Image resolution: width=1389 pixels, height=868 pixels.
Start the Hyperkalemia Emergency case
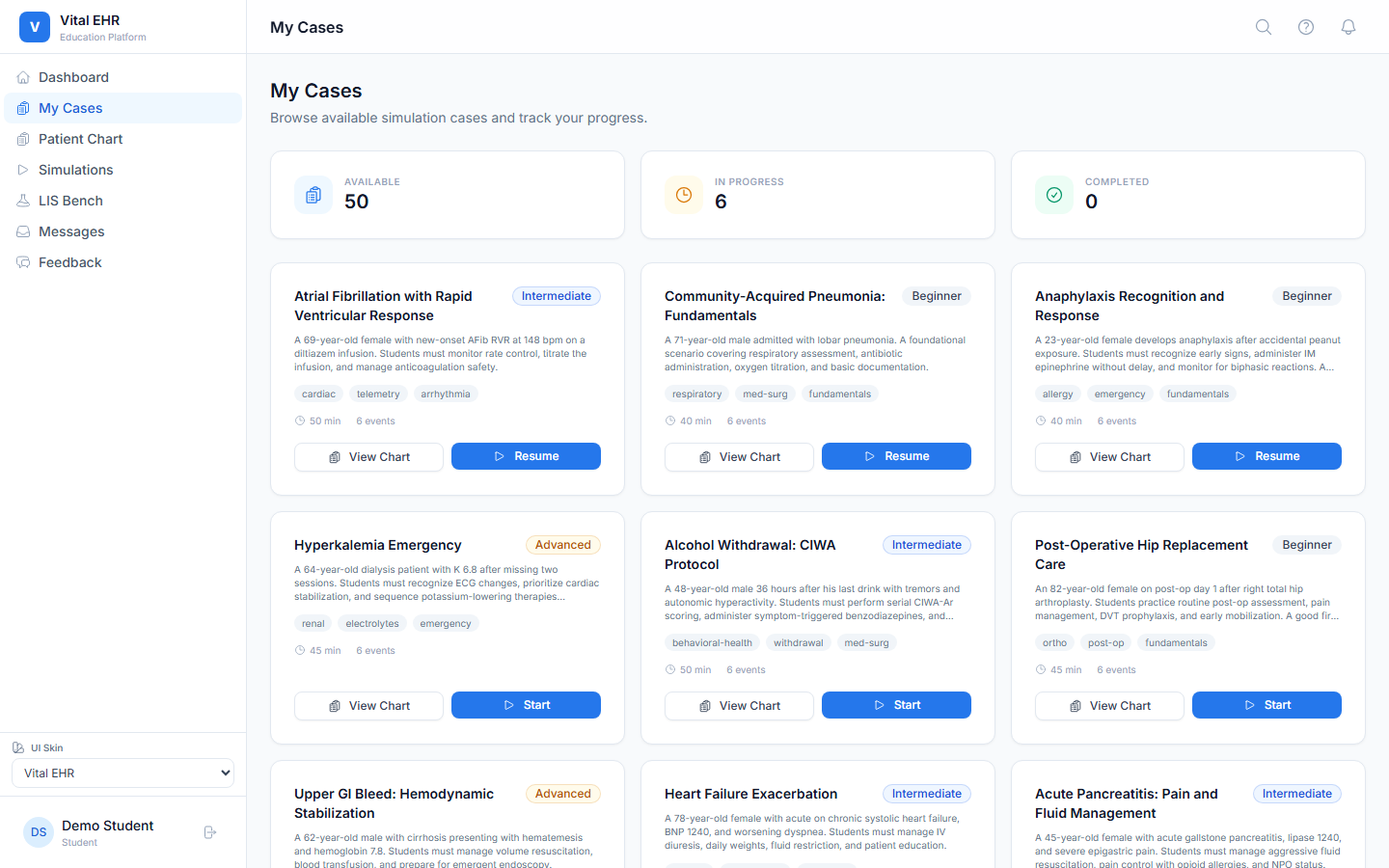click(x=526, y=705)
